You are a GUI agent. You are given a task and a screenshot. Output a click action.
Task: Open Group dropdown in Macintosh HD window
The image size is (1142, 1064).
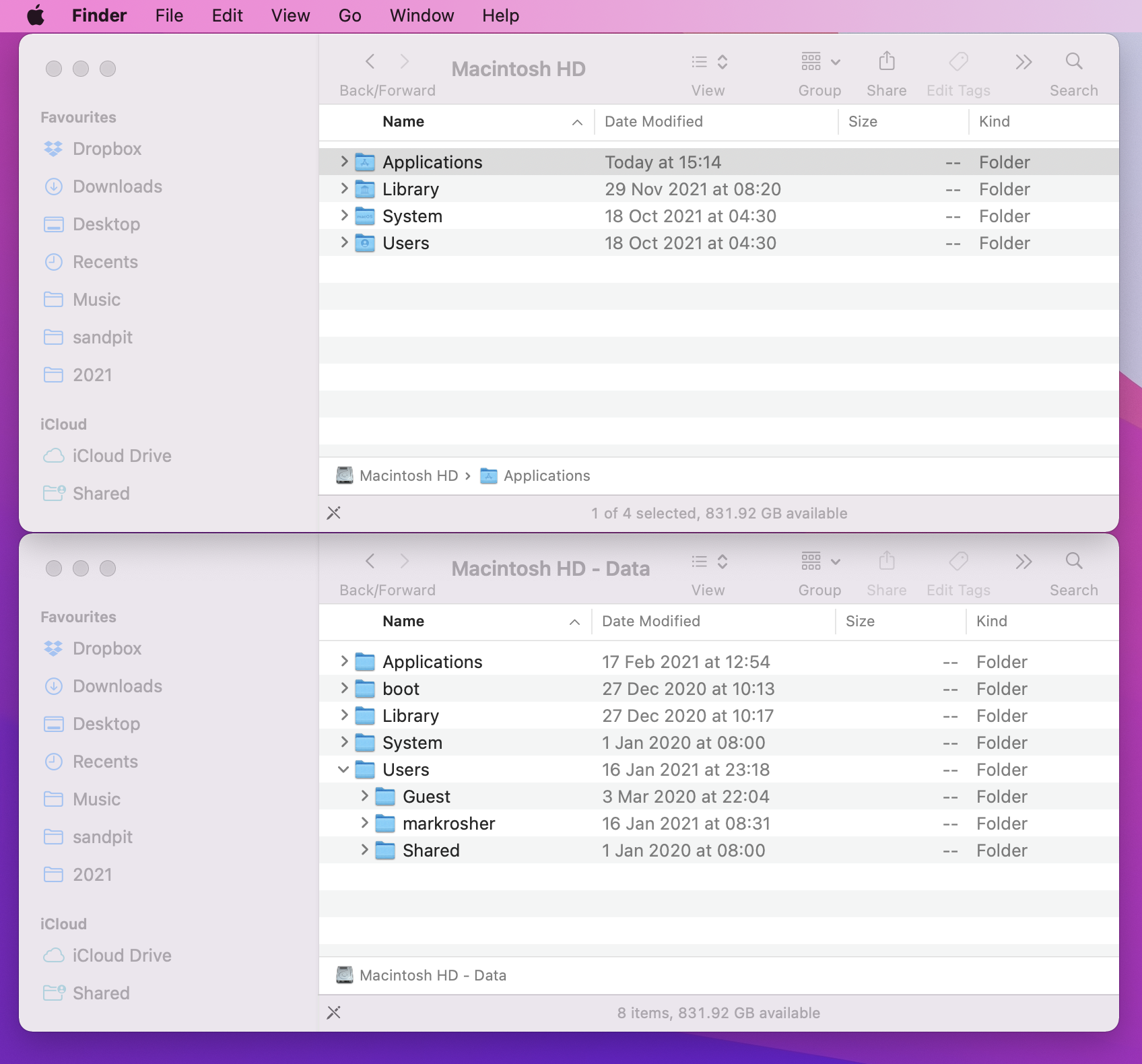pos(820,62)
